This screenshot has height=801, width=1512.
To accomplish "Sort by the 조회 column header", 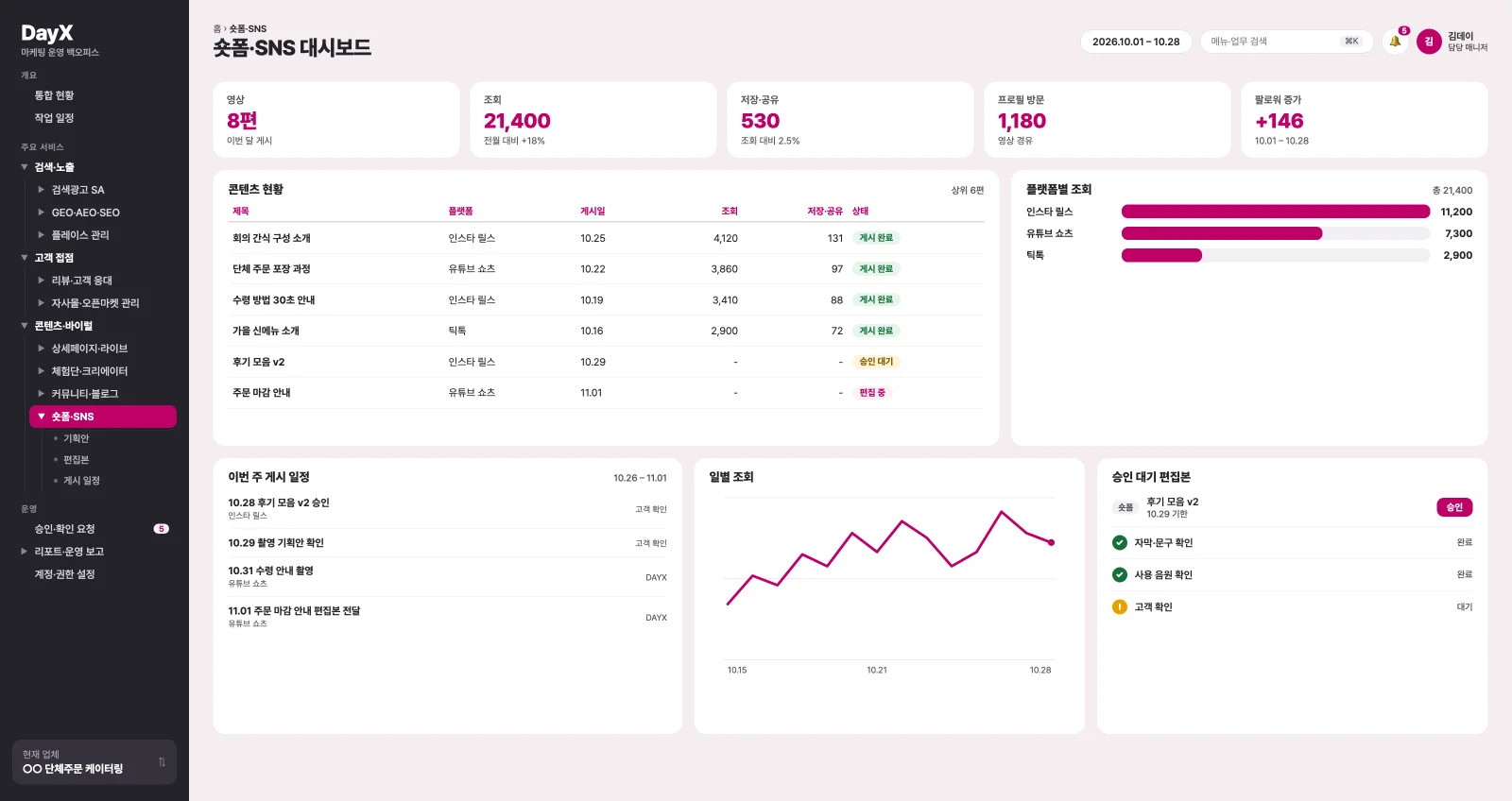I will 730,212.
